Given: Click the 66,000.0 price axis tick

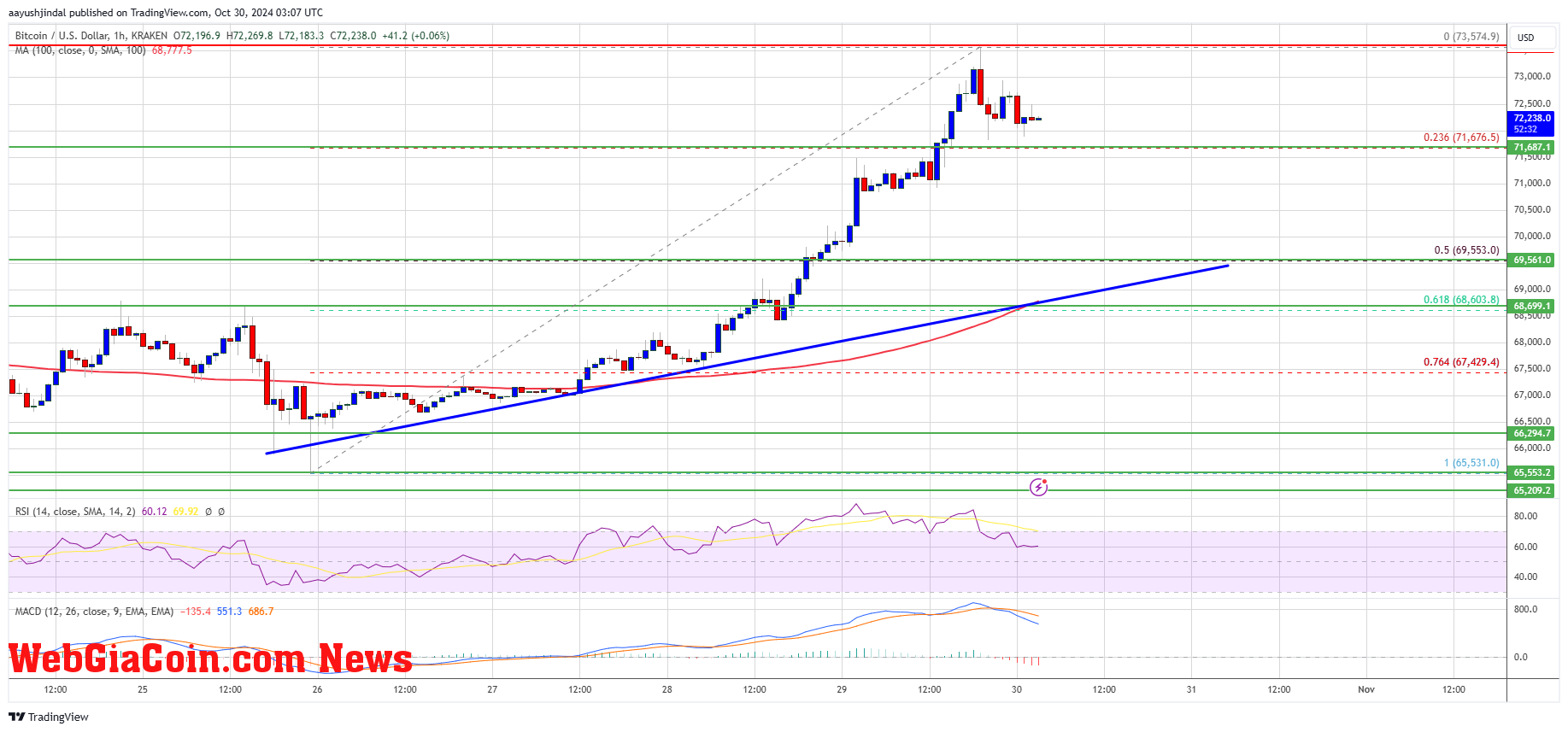Looking at the screenshot, I should tap(1532, 448).
